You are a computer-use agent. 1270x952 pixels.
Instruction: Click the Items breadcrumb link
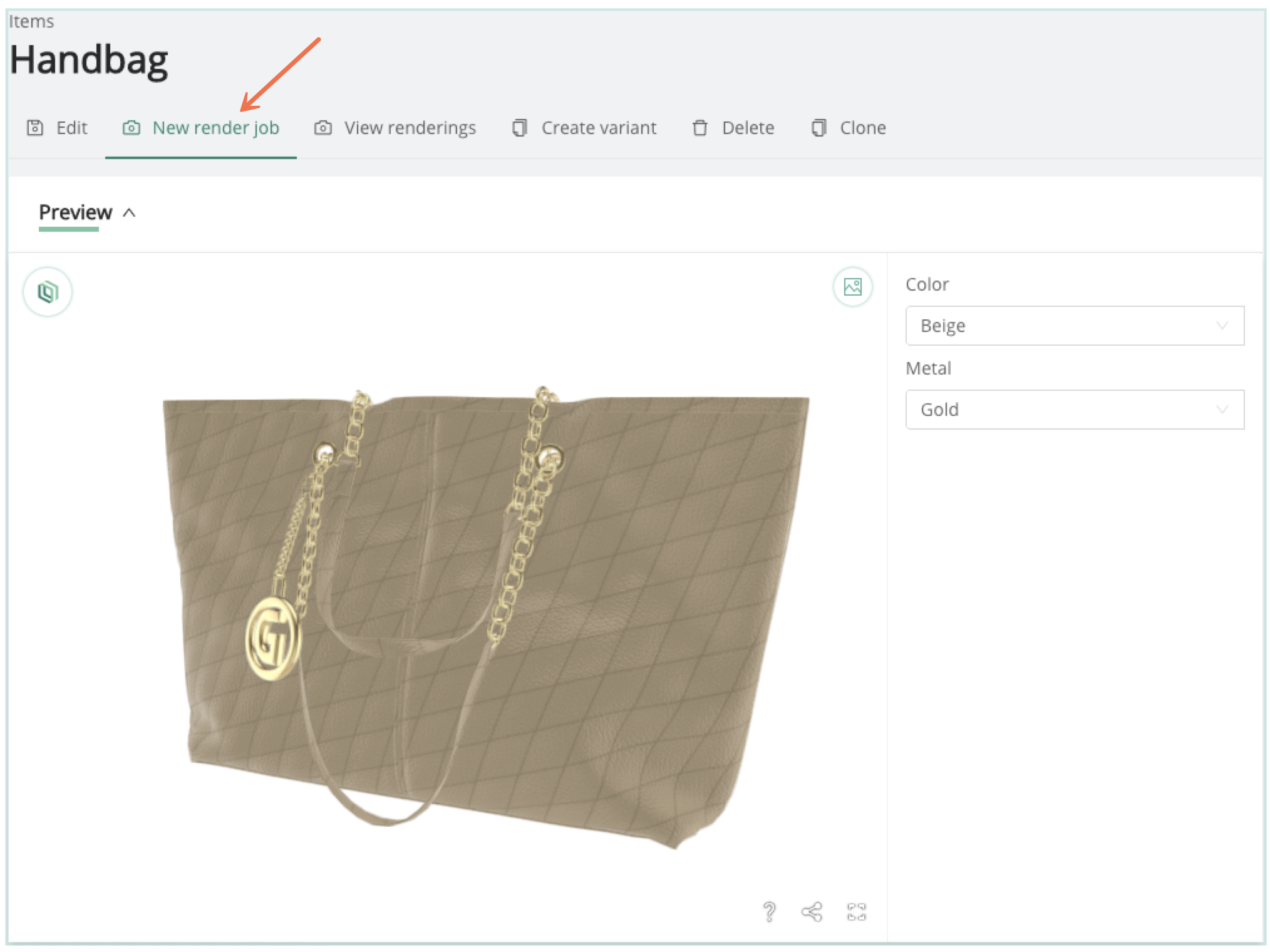[31, 22]
